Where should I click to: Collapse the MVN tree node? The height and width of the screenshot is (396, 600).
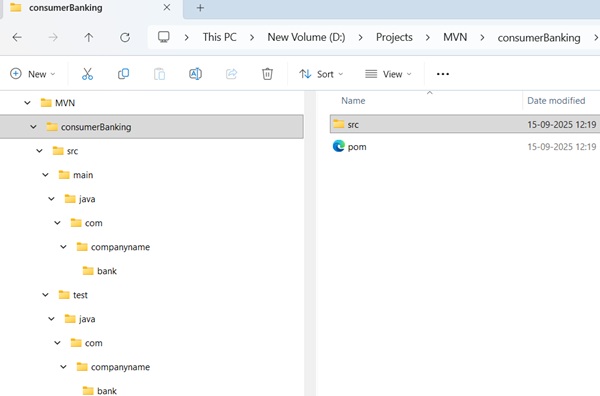tap(27, 103)
